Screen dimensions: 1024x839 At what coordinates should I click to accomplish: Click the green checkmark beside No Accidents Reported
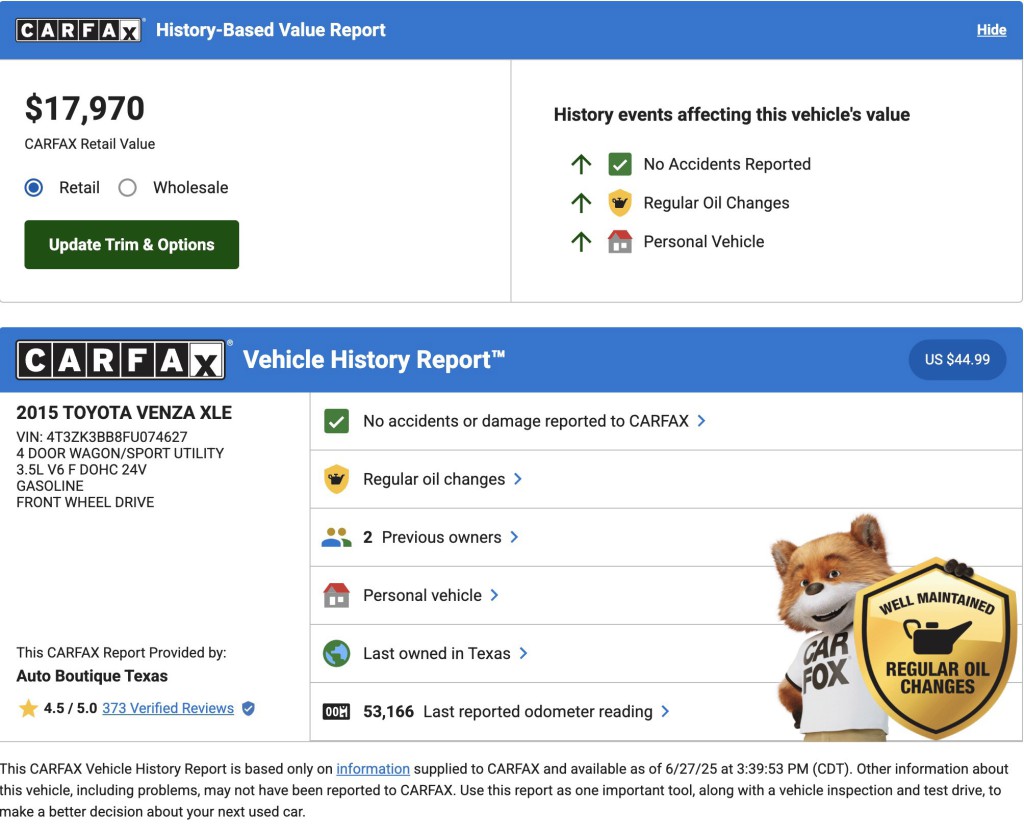click(x=620, y=164)
